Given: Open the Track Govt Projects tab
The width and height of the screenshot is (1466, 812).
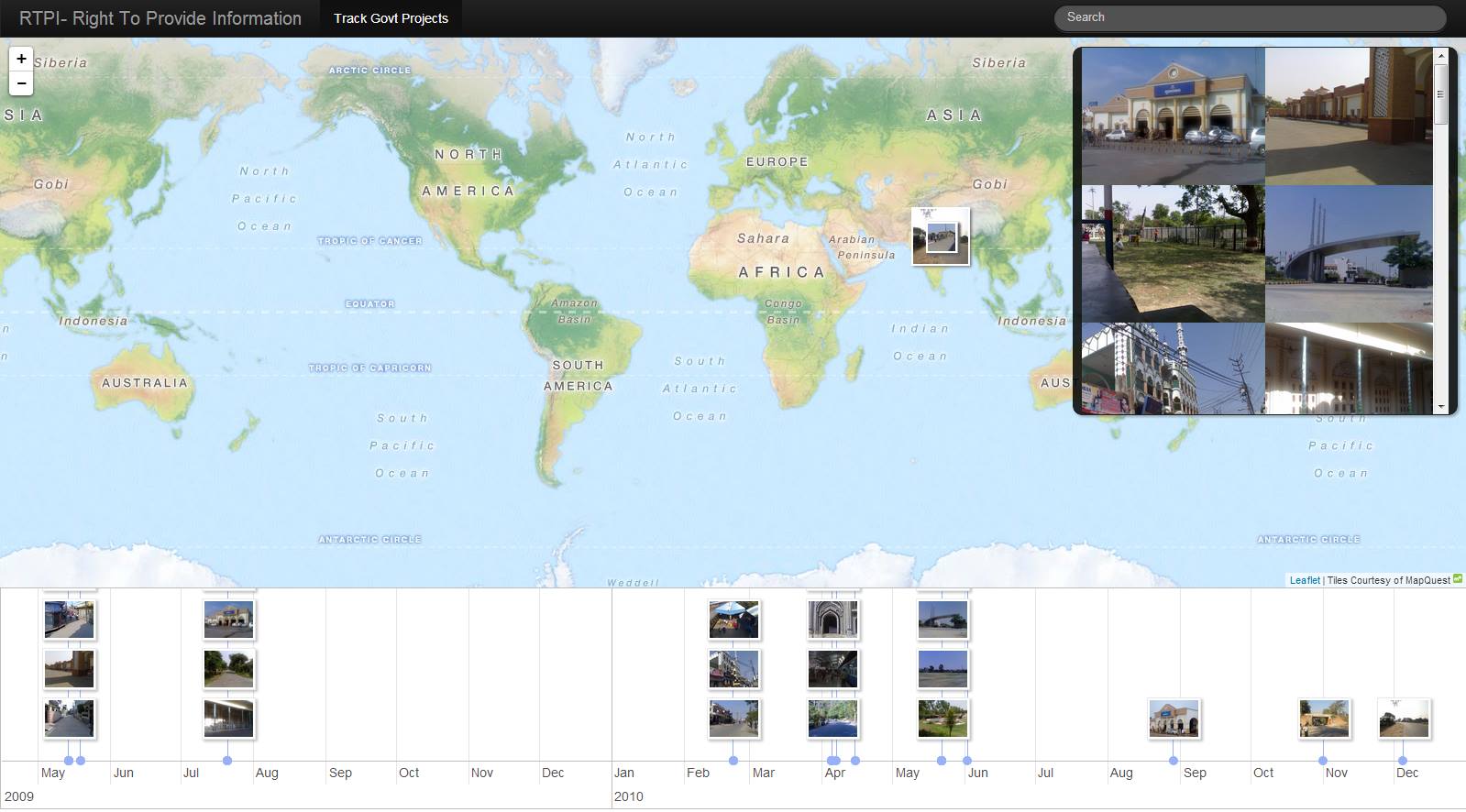Looking at the screenshot, I should click(391, 18).
